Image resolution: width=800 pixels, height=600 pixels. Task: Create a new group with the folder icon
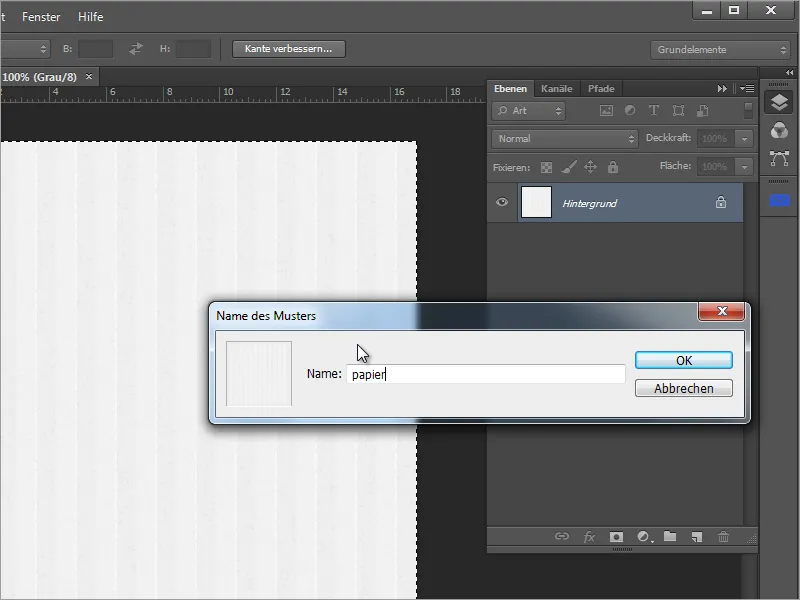click(670, 537)
